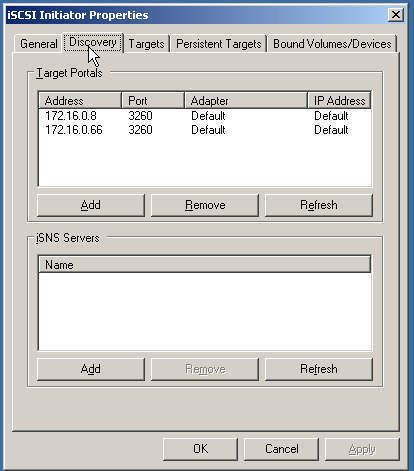The image size is (414, 471).
Task: Select the Discovery tab
Action: [93, 42]
